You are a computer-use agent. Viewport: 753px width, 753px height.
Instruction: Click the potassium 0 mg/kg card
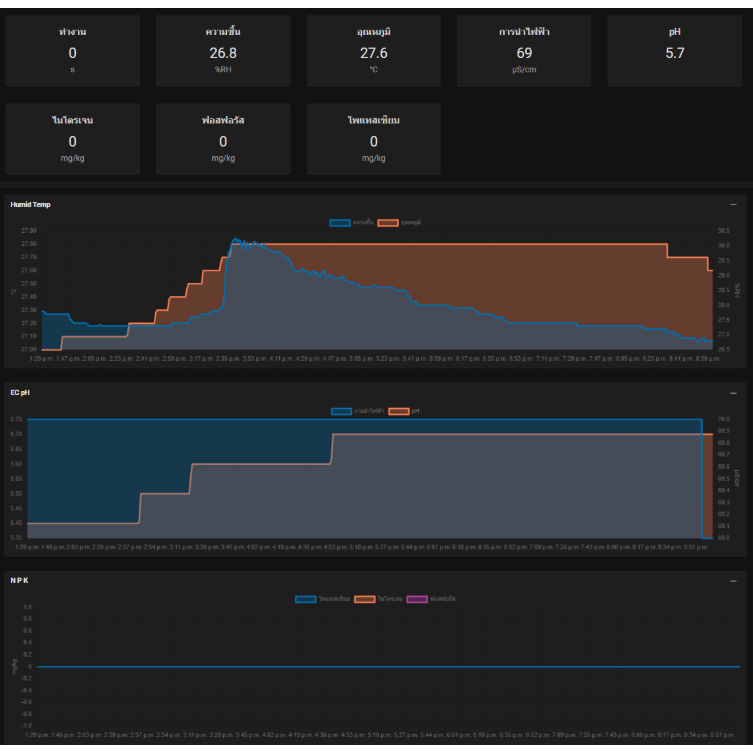point(373,139)
